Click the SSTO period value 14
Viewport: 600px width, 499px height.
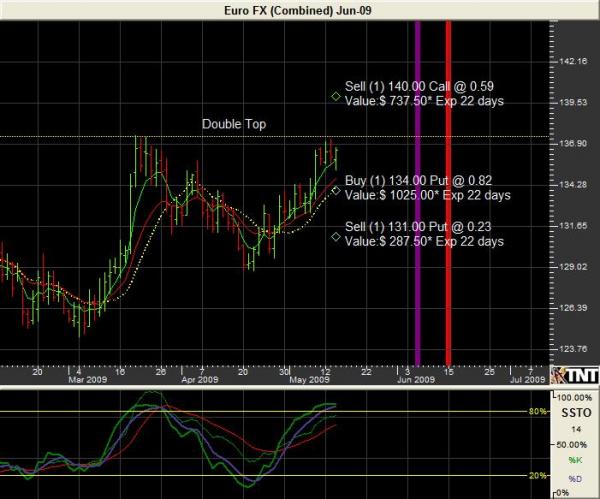(x=574, y=428)
